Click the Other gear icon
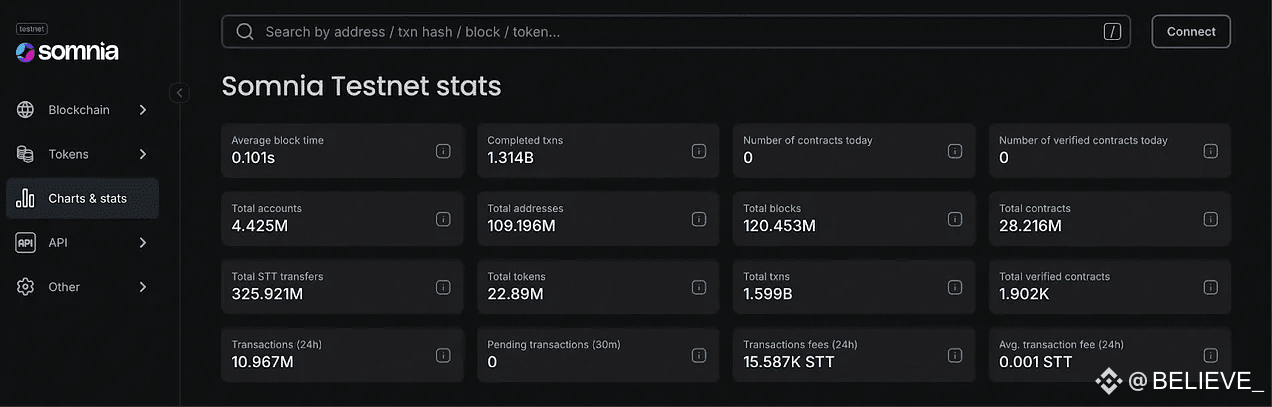Image resolution: width=1272 pixels, height=407 pixels. [26, 287]
